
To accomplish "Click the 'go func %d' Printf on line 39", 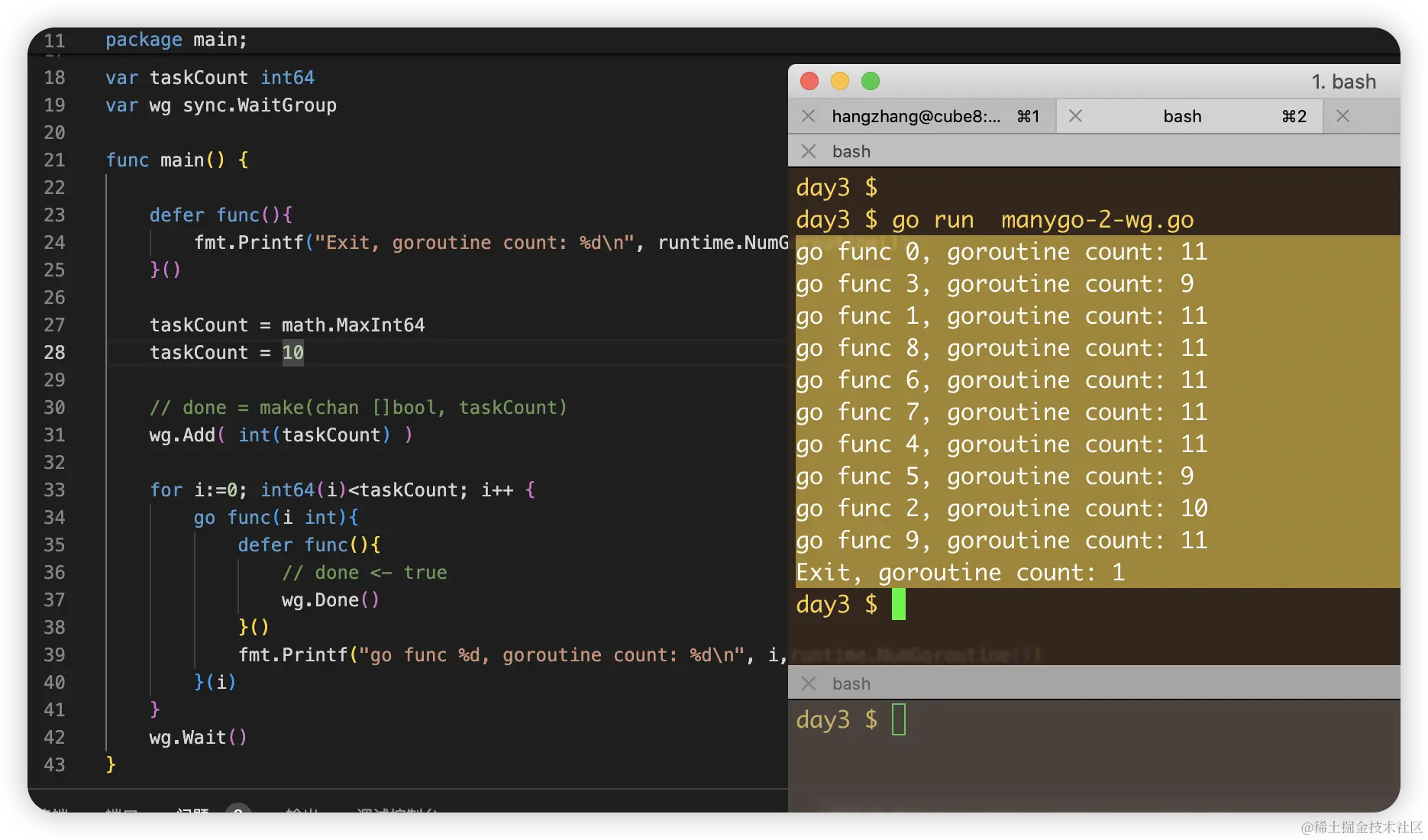I will [513, 655].
